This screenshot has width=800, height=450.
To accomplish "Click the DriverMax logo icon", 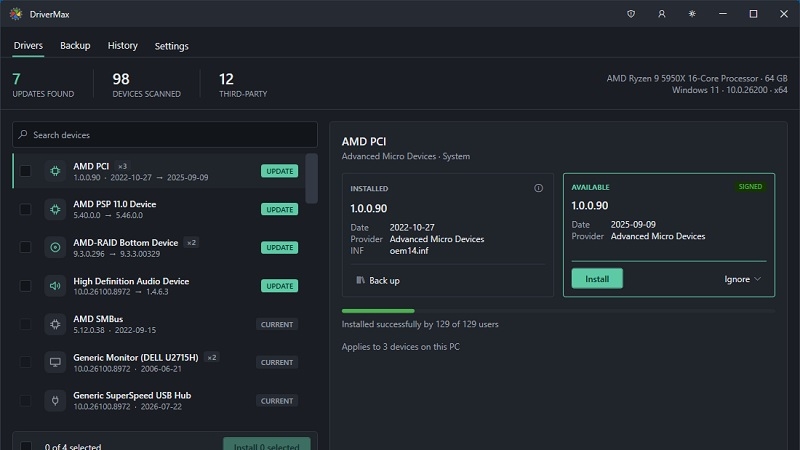I will point(16,14).
